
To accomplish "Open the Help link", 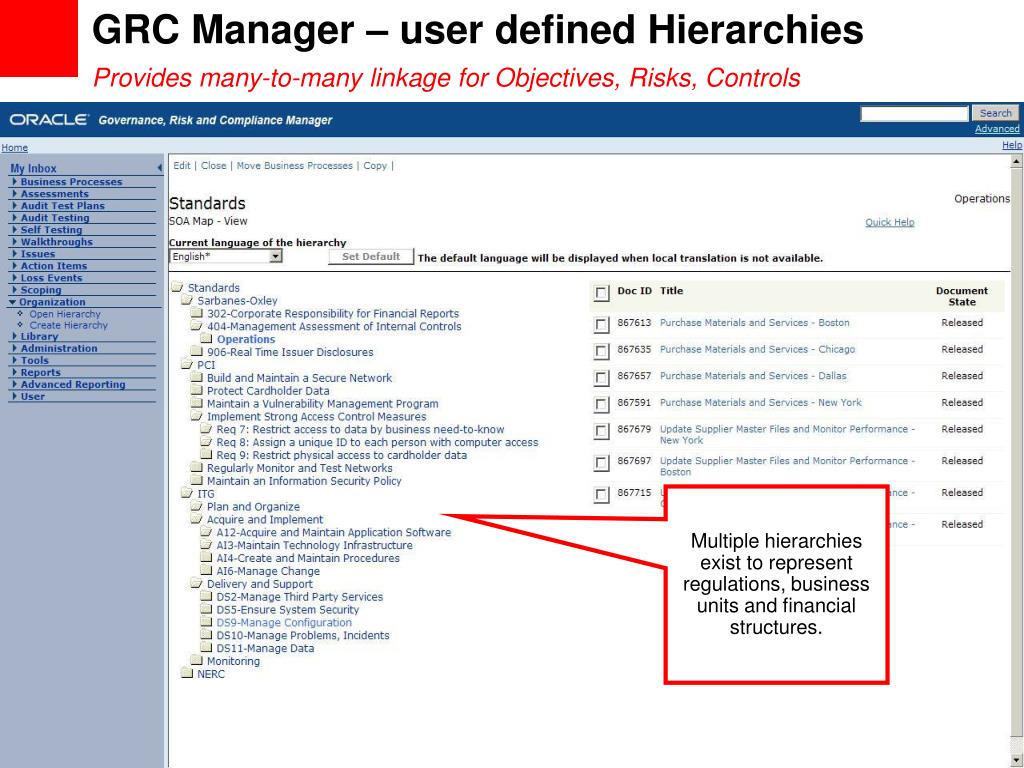I will coord(1012,145).
